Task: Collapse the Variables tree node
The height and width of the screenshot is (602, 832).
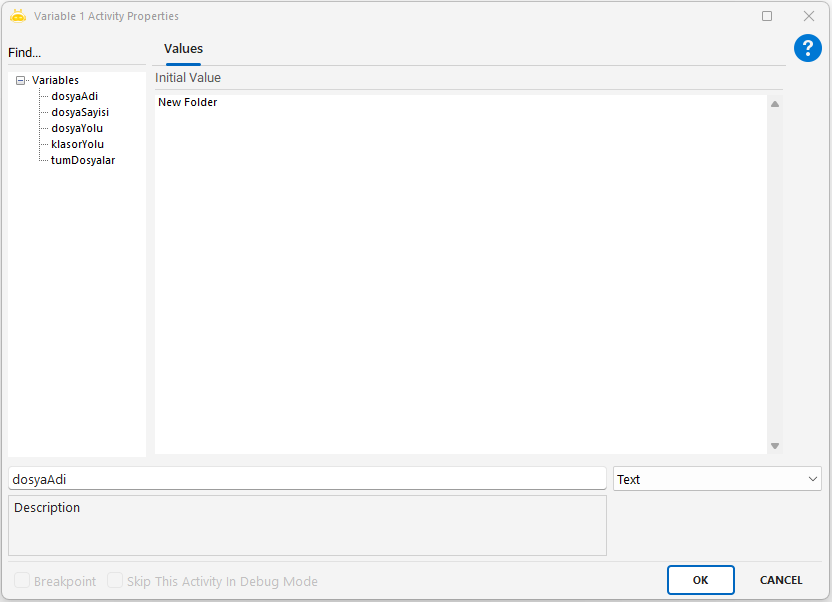Action: click(20, 81)
